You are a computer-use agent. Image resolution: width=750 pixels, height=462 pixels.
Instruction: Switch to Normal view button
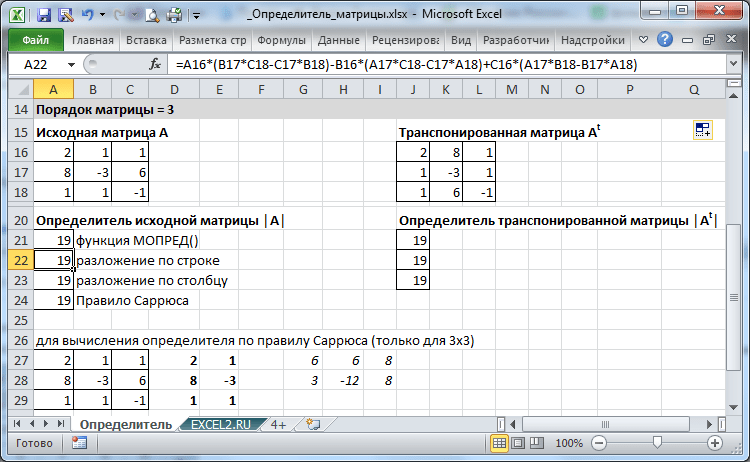[499, 443]
